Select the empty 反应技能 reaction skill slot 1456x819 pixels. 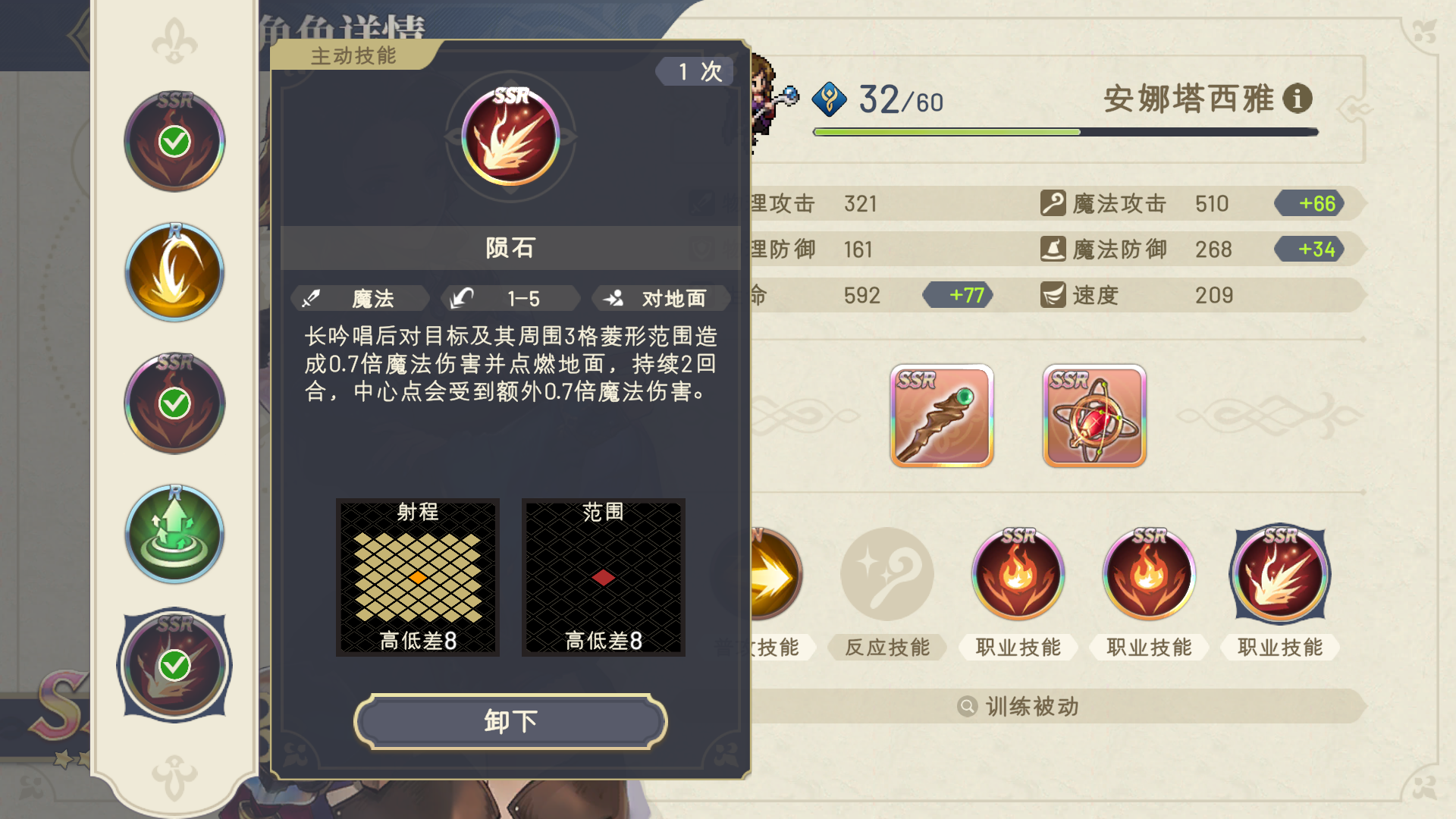(887, 574)
